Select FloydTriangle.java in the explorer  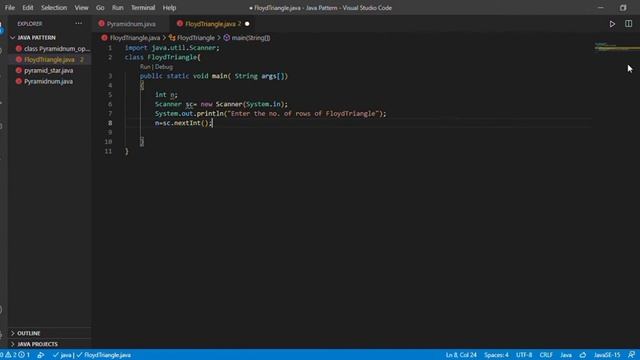tap(50, 60)
